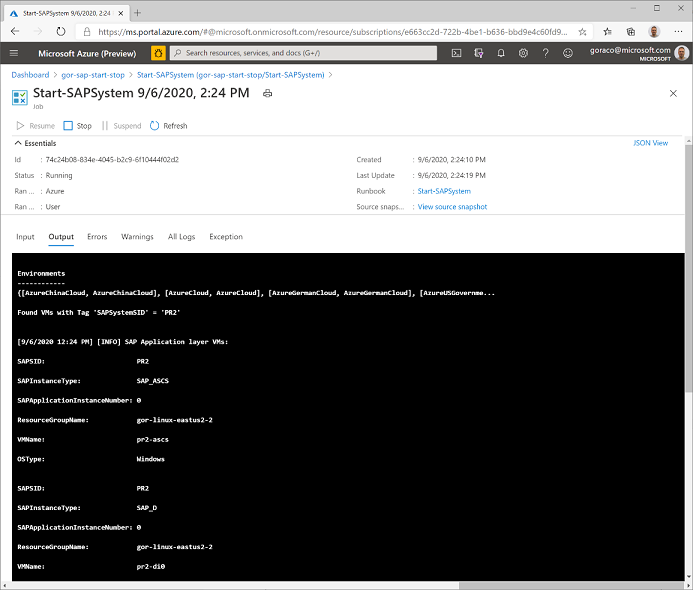
Task: Stop the running job
Action: click(77, 126)
